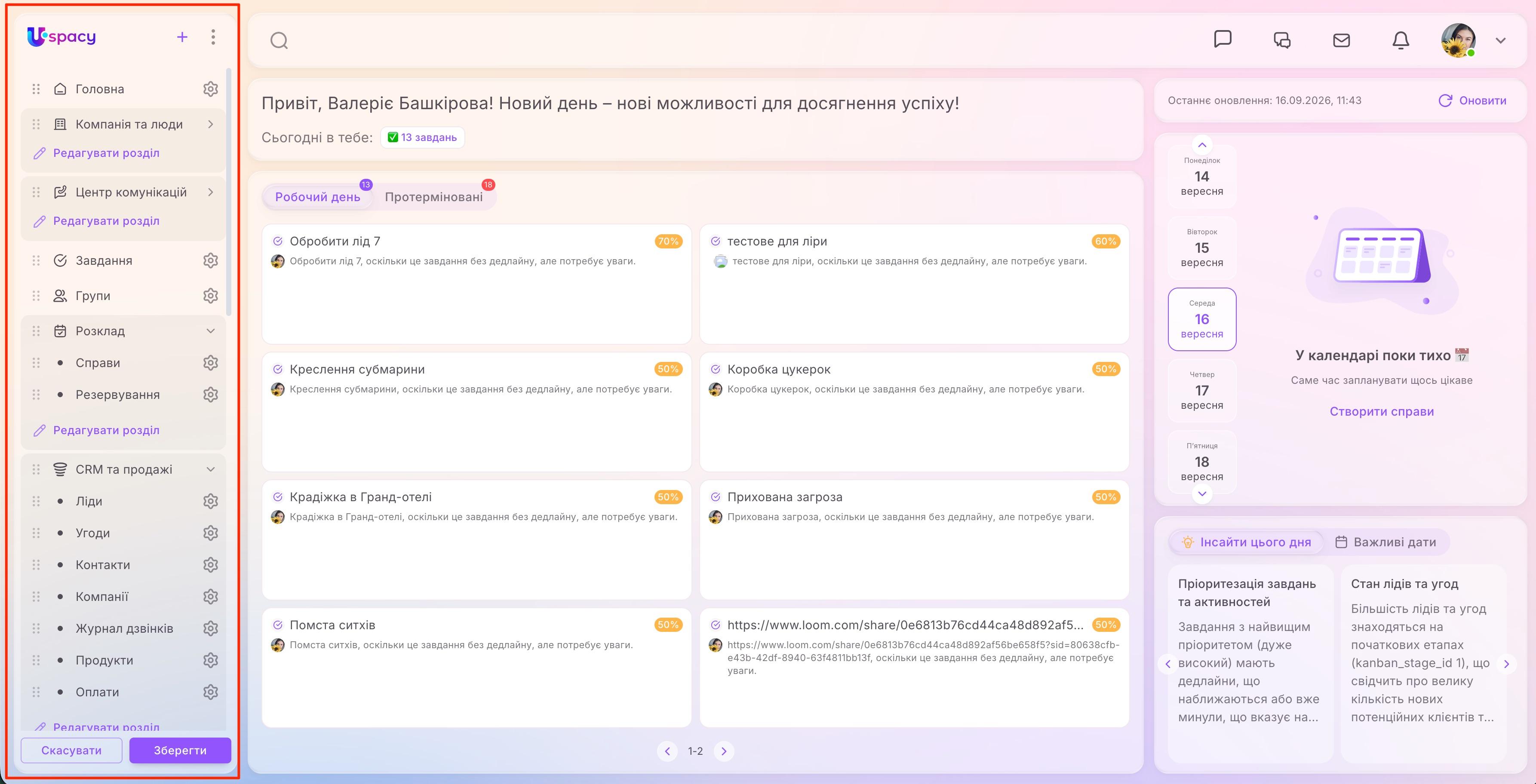The width and height of the screenshot is (1536, 784).
Task: Click Редагувати розділ under Розклад
Action: coord(97,430)
